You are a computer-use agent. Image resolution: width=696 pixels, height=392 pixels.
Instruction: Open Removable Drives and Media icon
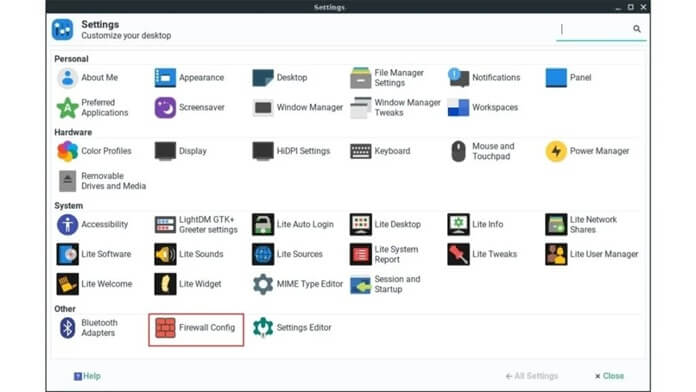[x=67, y=181]
